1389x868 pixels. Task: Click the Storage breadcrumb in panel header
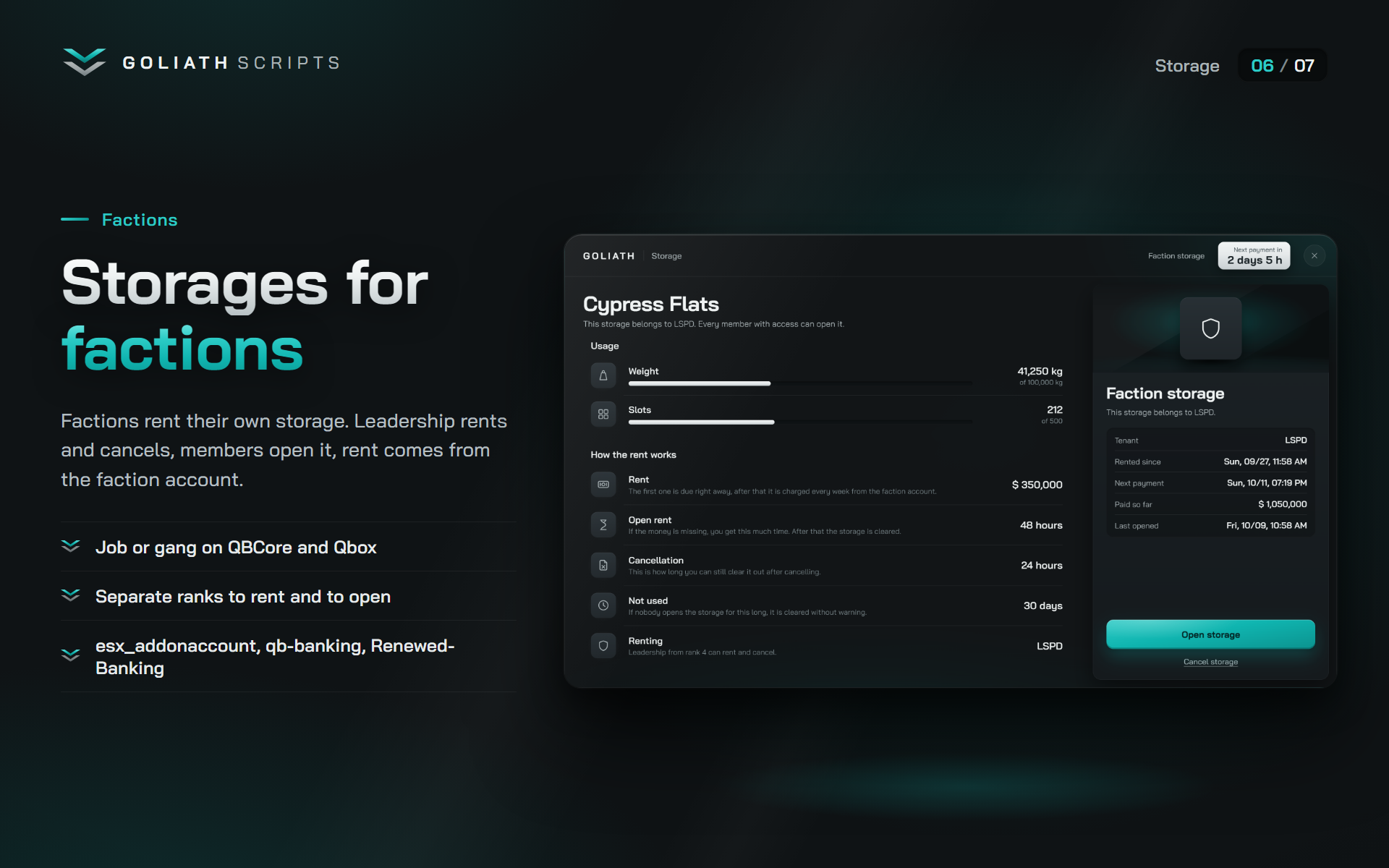tap(666, 256)
